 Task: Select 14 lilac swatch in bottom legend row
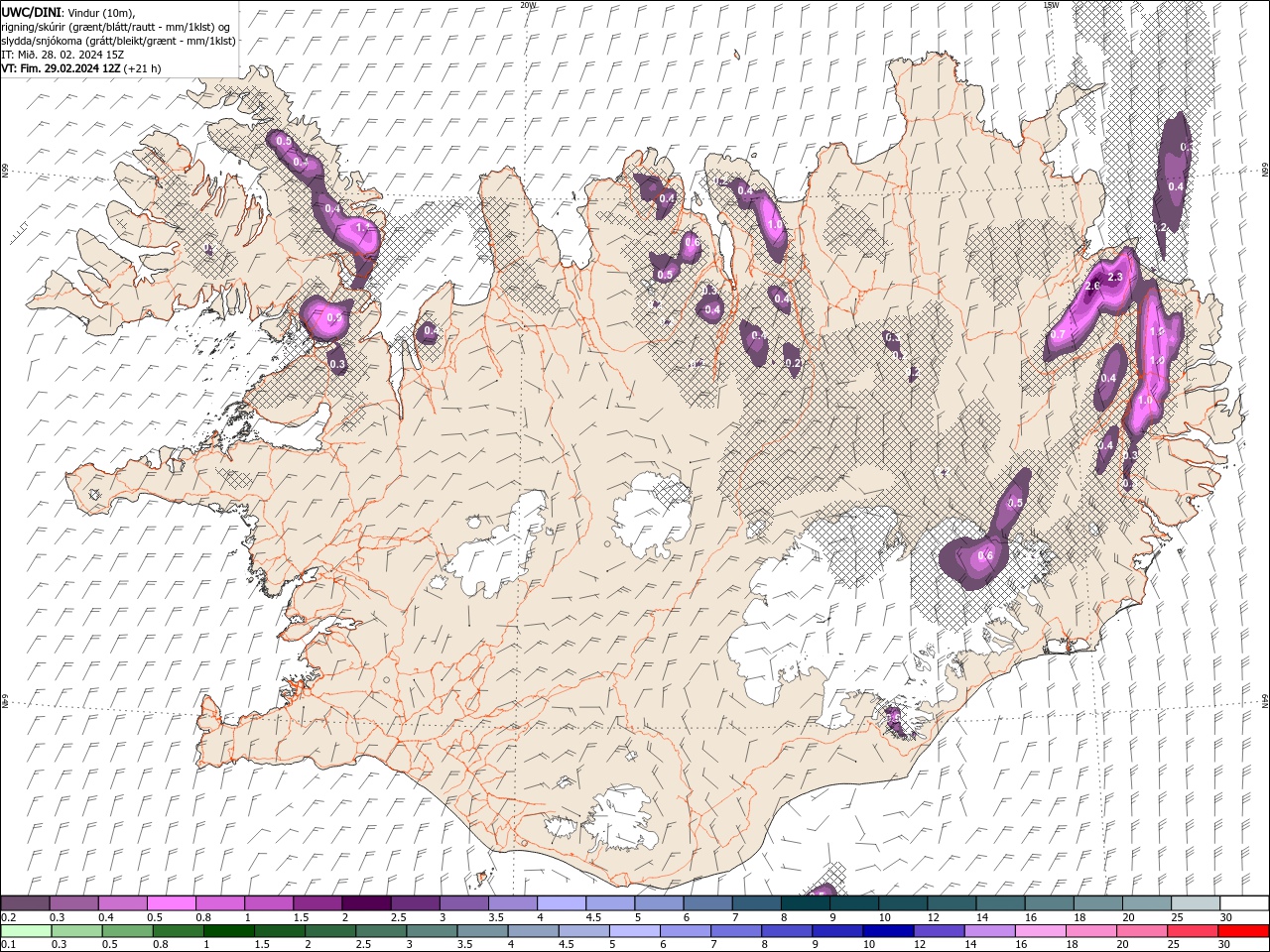tap(988, 931)
